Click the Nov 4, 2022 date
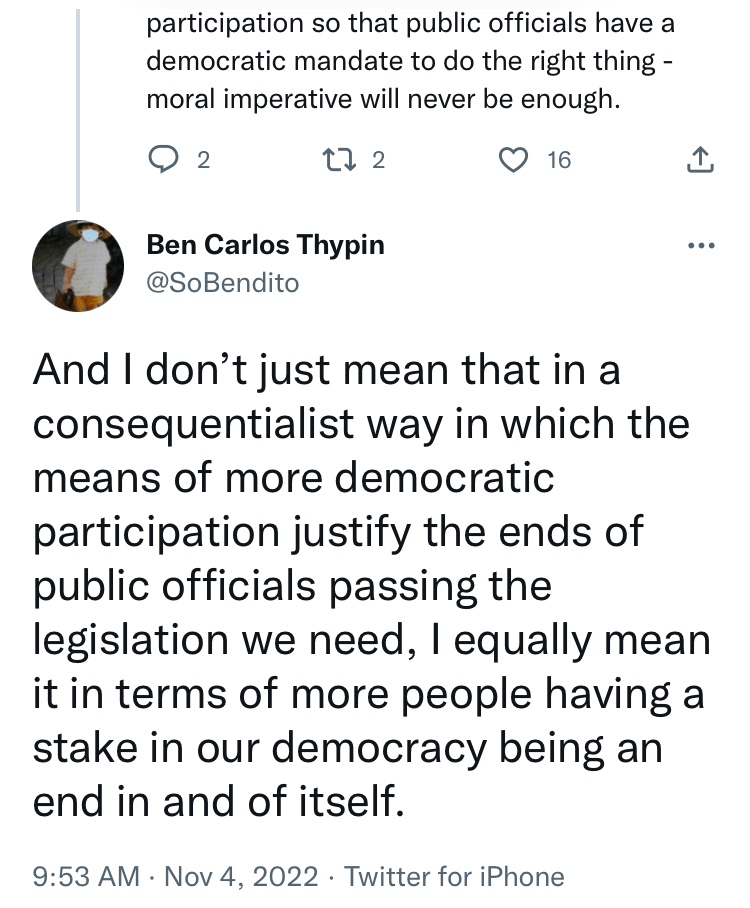The image size is (750, 908). [240, 877]
